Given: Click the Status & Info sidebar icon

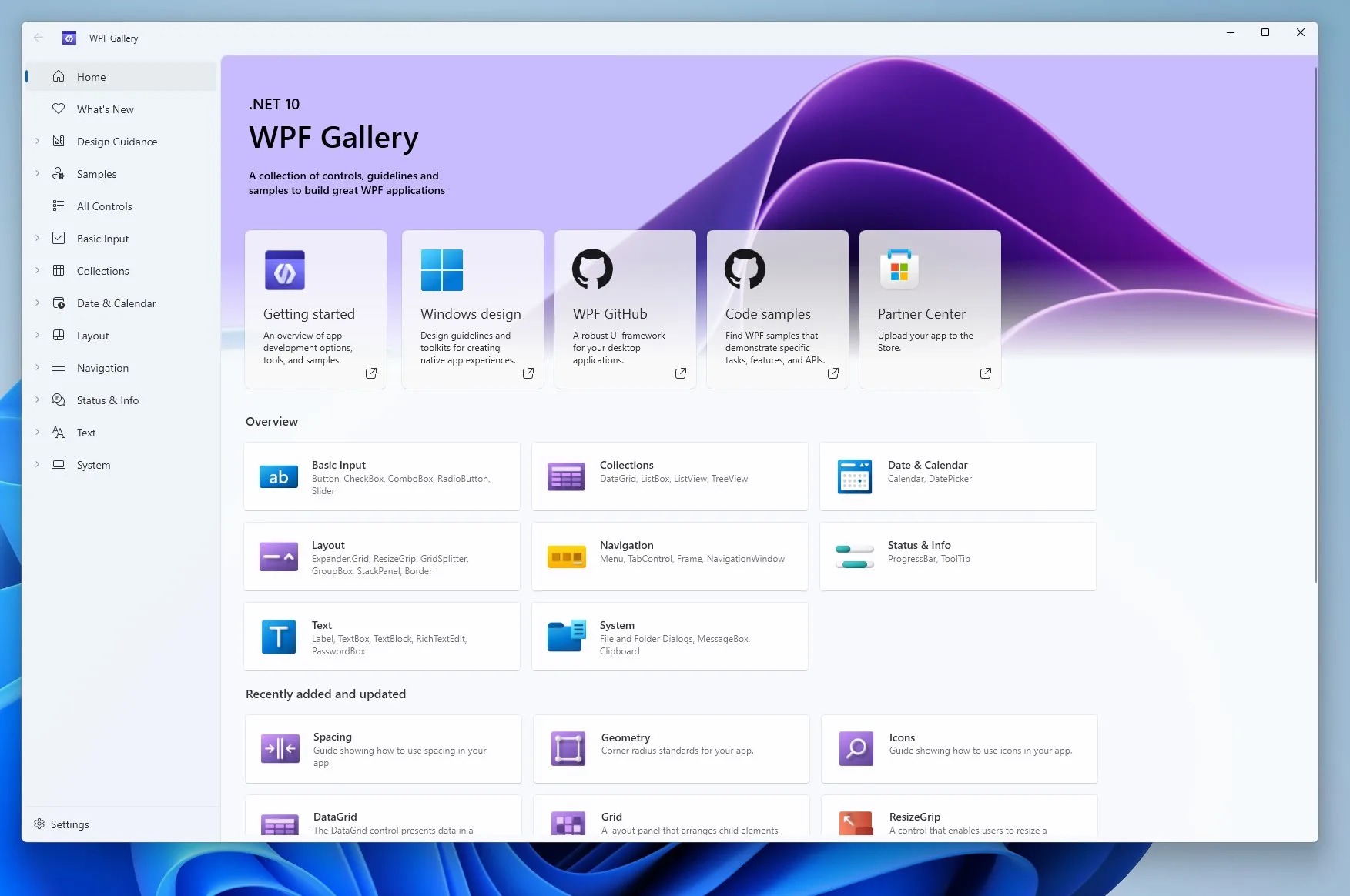Looking at the screenshot, I should [59, 400].
